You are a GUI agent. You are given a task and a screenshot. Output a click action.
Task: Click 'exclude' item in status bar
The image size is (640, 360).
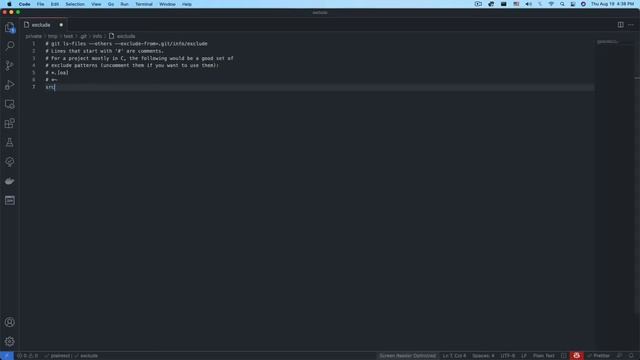[x=86, y=356]
